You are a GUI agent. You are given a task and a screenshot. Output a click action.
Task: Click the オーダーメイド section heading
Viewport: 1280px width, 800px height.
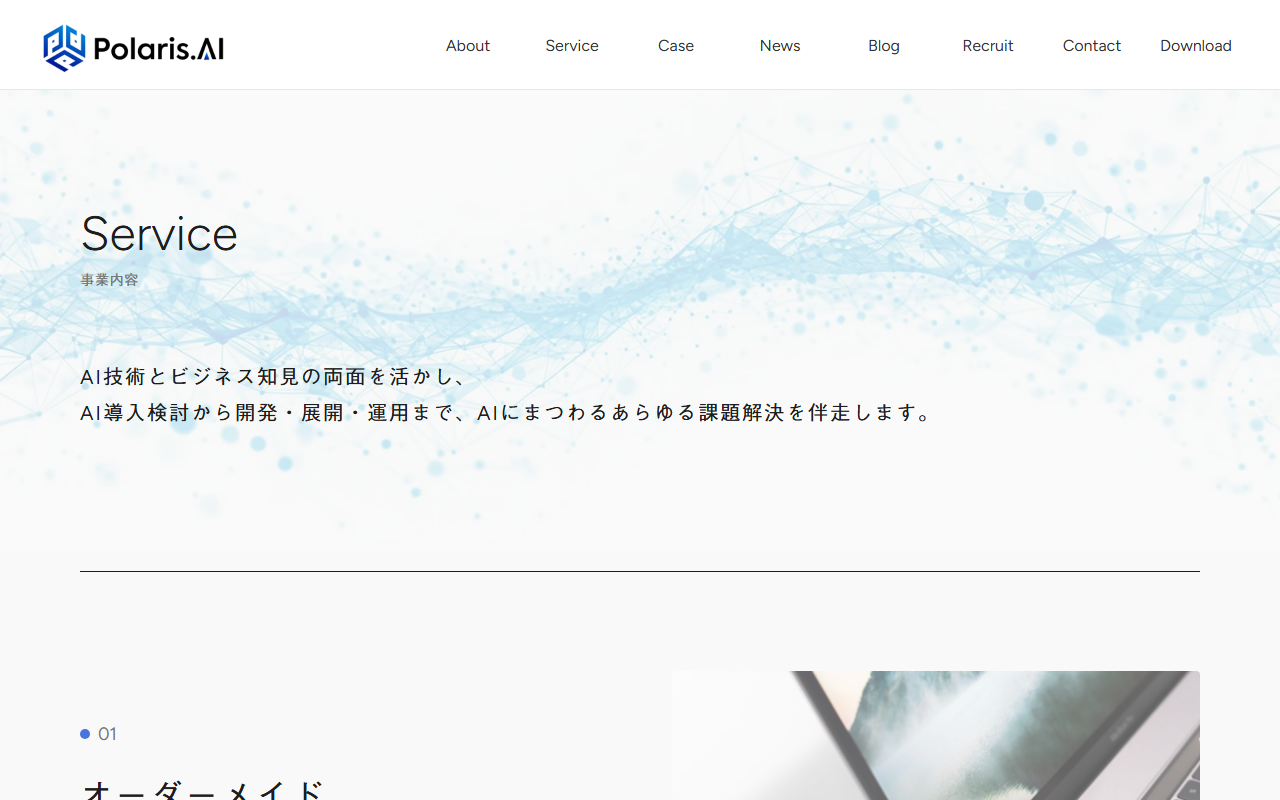pyautogui.click(x=204, y=788)
